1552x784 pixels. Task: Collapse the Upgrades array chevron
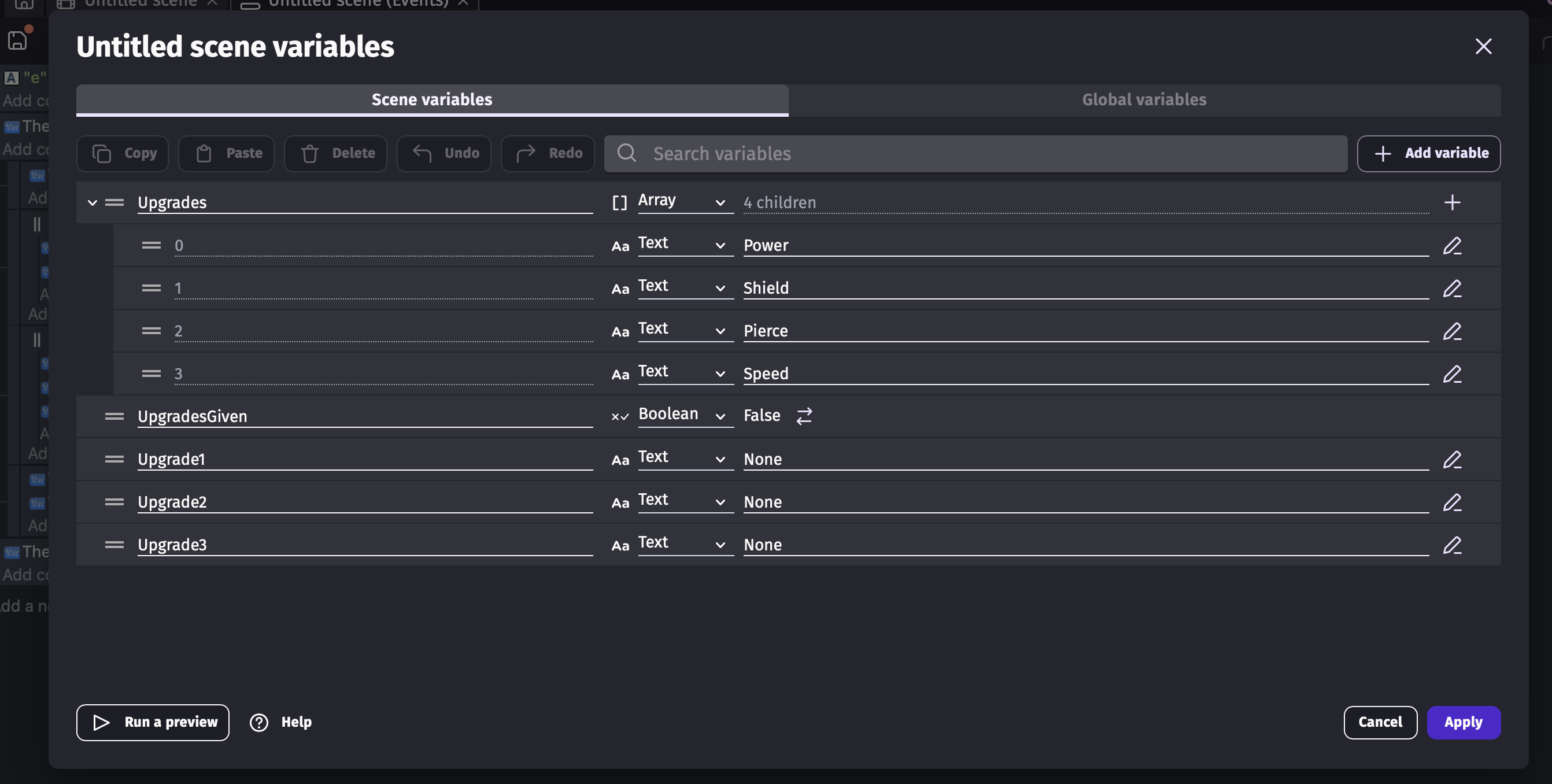coord(92,202)
